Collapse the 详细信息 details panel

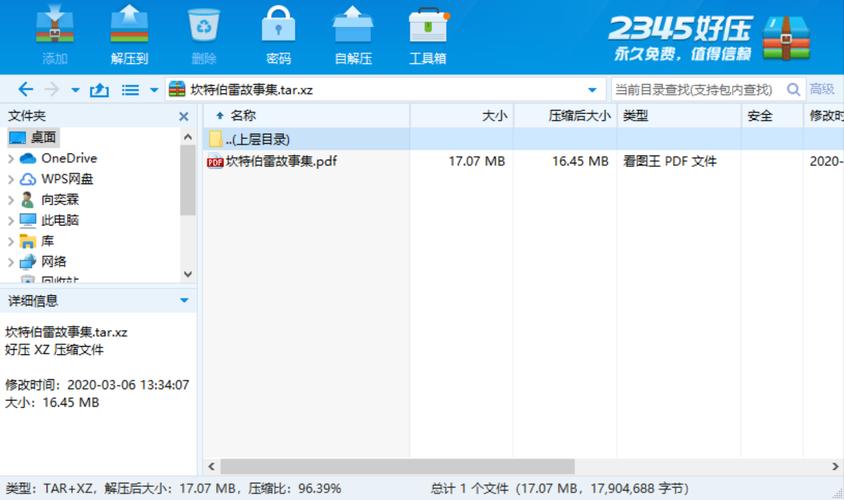pyautogui.click(x=184, y=300)
